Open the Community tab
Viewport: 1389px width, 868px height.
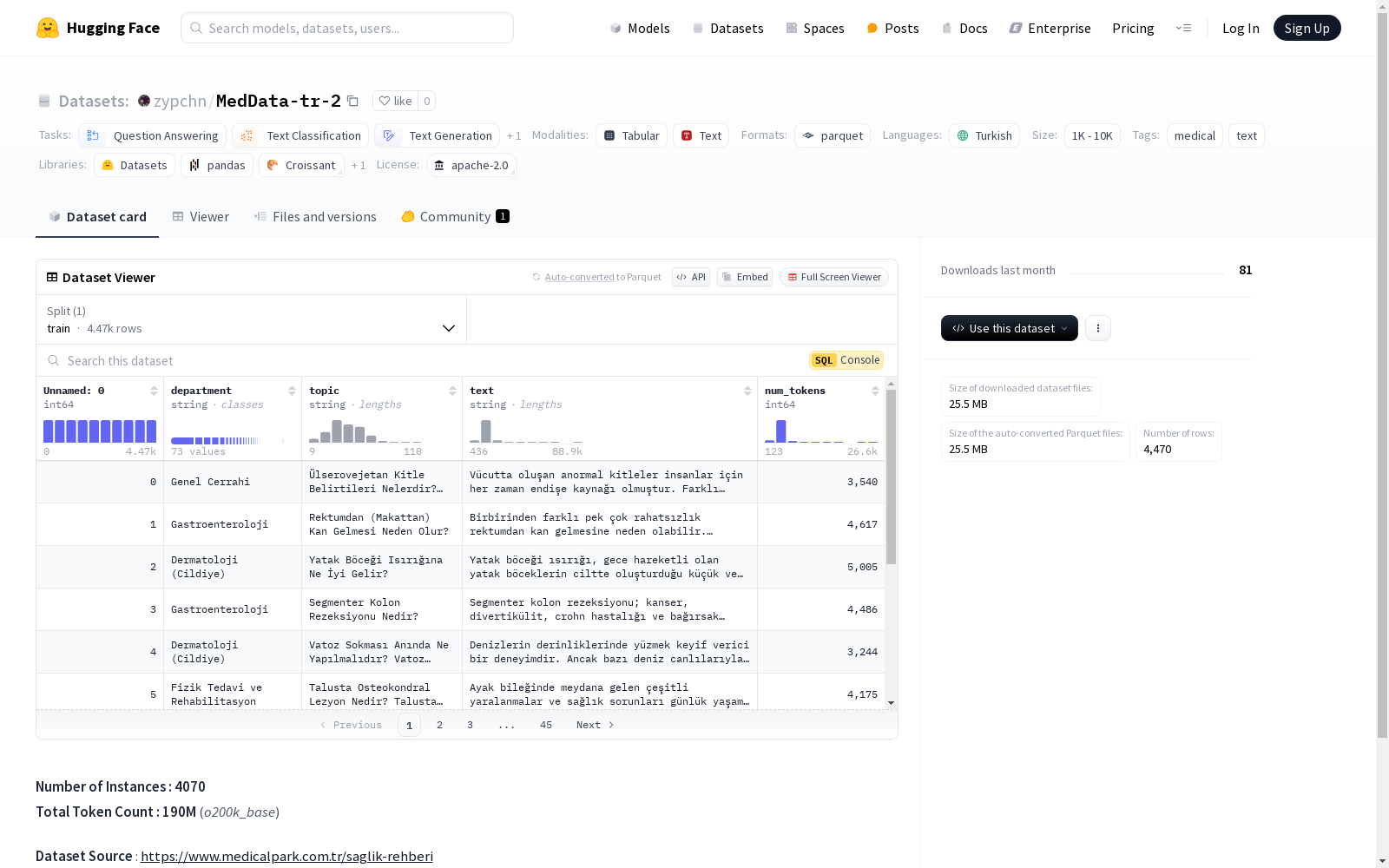(x=455, y=217)
